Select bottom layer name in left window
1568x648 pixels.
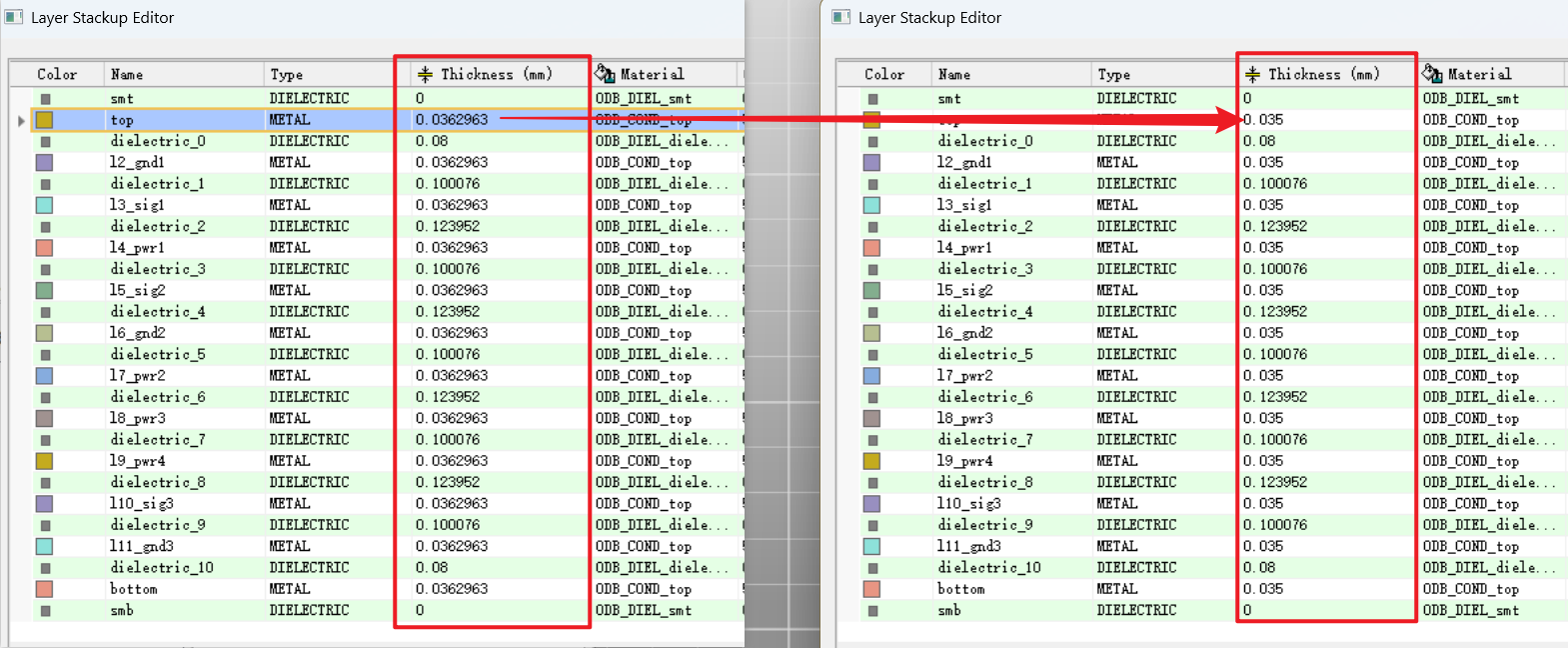tap(134, 589)
